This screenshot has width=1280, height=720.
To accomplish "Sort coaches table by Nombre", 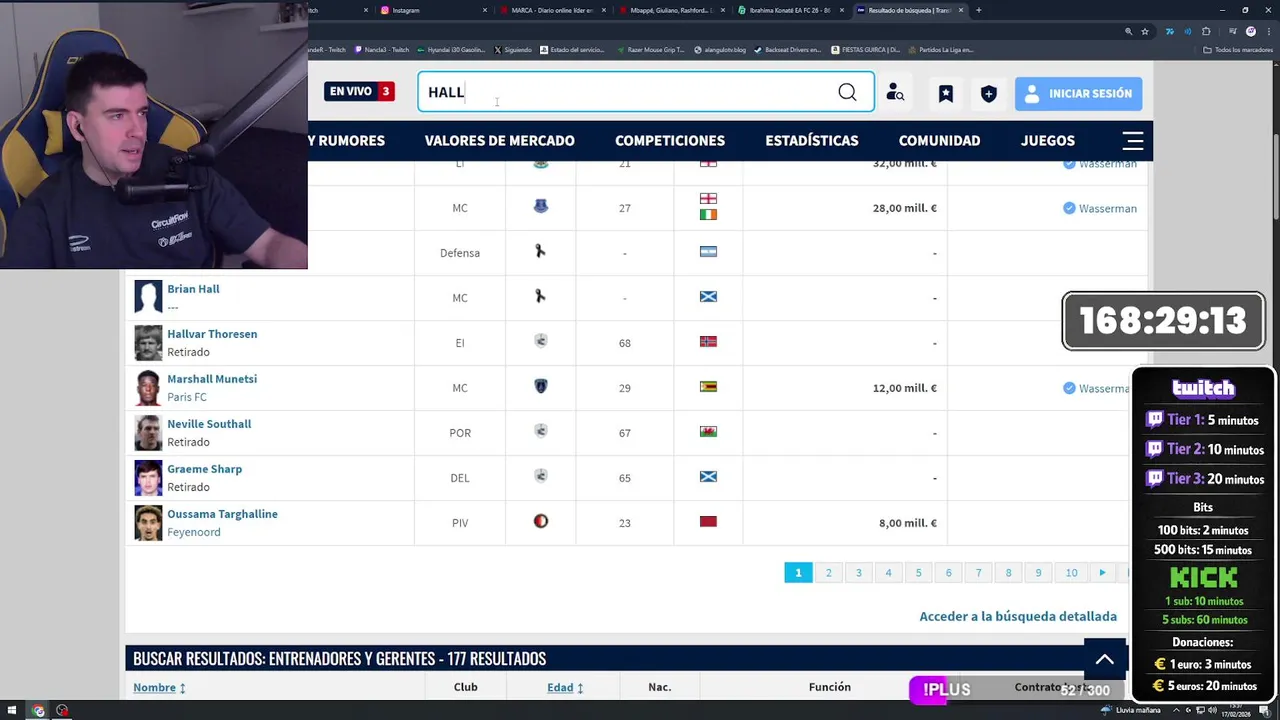I will (160, 688).
